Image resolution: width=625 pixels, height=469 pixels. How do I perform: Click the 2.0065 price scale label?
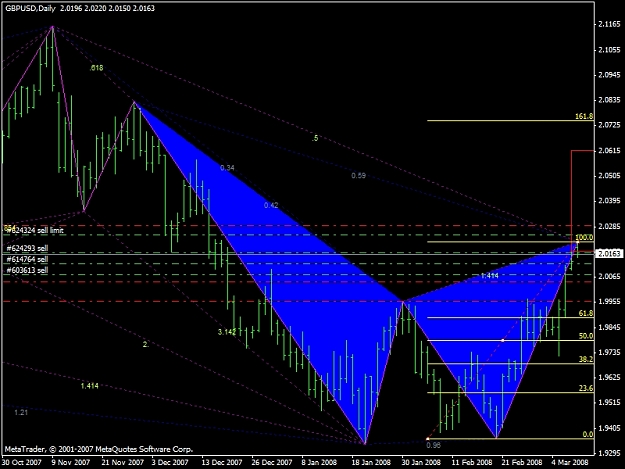click(609, 277)
